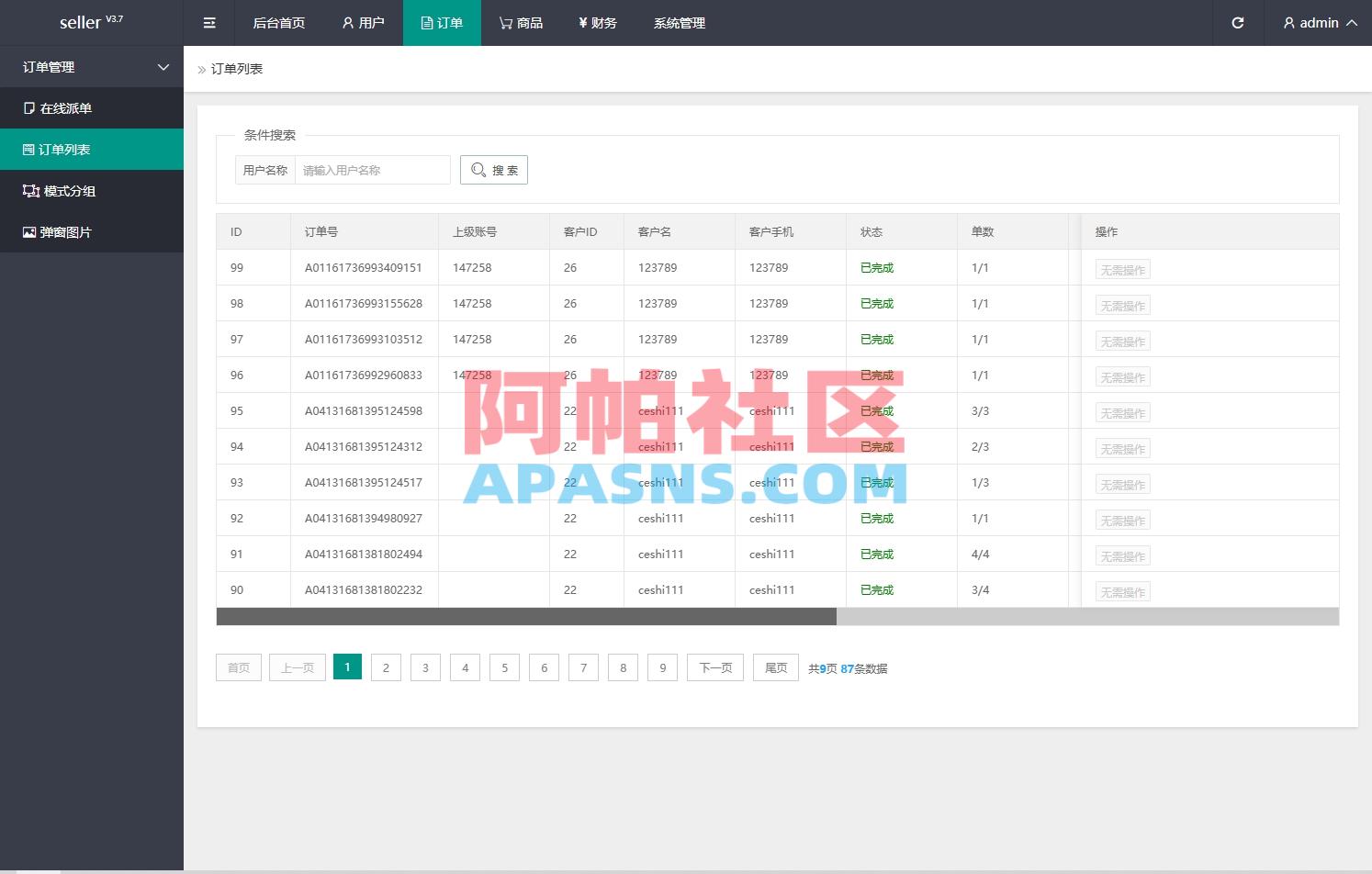
Task: Go to page 5 in pagination
Action: 504,667
